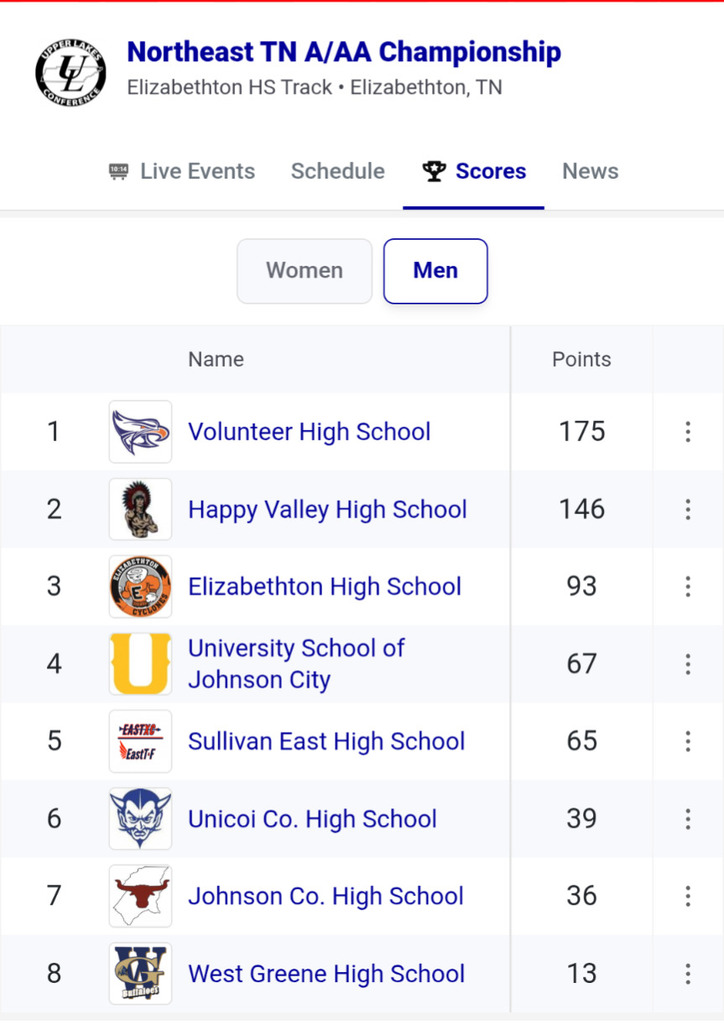The width and height of the screenshot is (724, 1024).
Task: Click West Greene Buffaloes logo
Action: [140, 973]
